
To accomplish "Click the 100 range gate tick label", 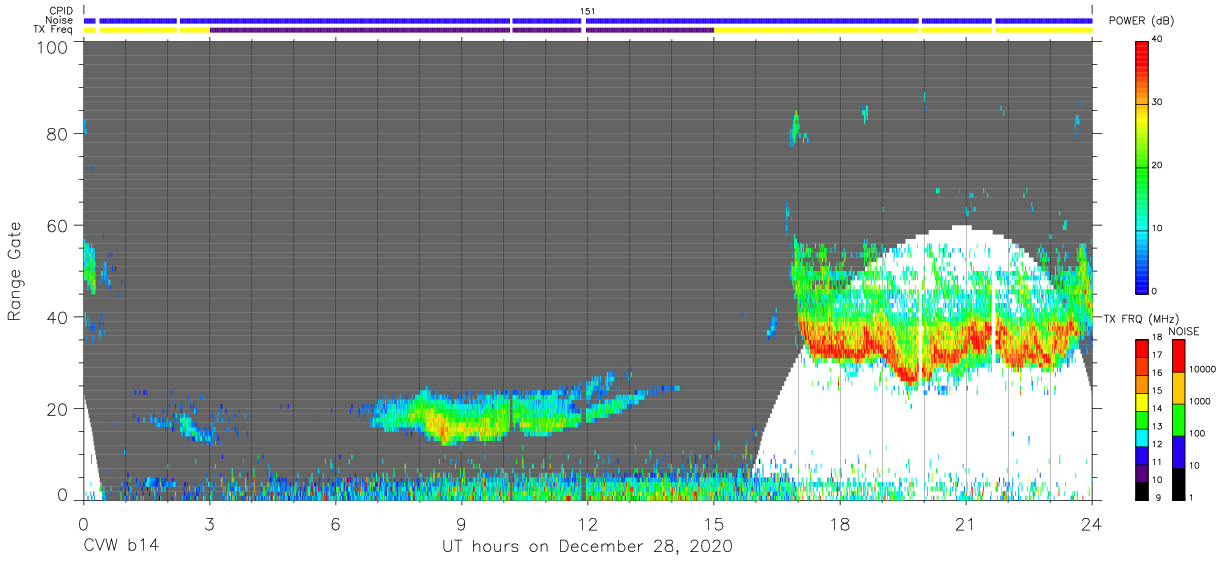I will pos(52,47).
